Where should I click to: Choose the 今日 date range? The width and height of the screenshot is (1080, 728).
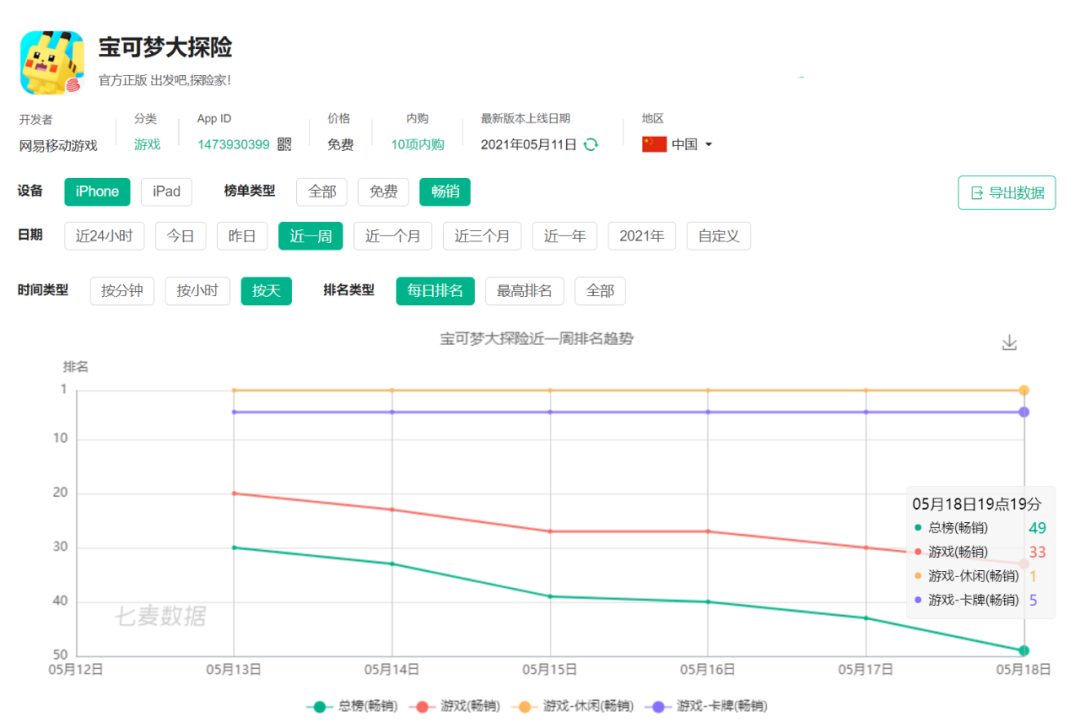click(x=180, y=236)
